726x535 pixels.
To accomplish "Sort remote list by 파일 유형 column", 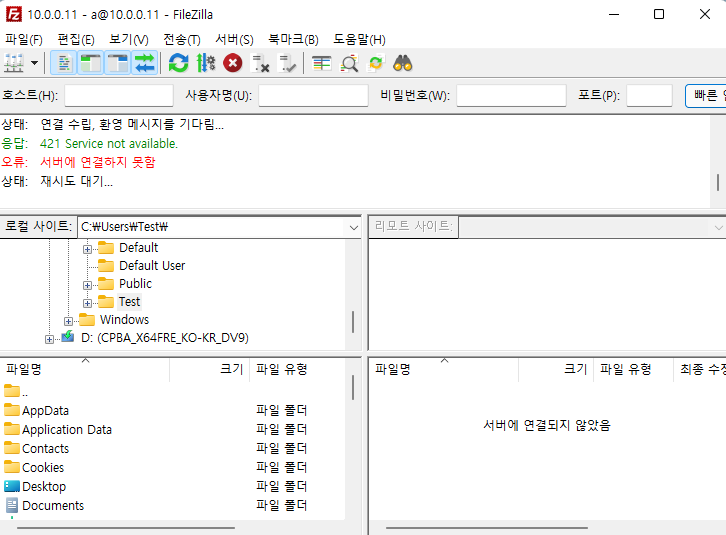I will pos(633,370).
